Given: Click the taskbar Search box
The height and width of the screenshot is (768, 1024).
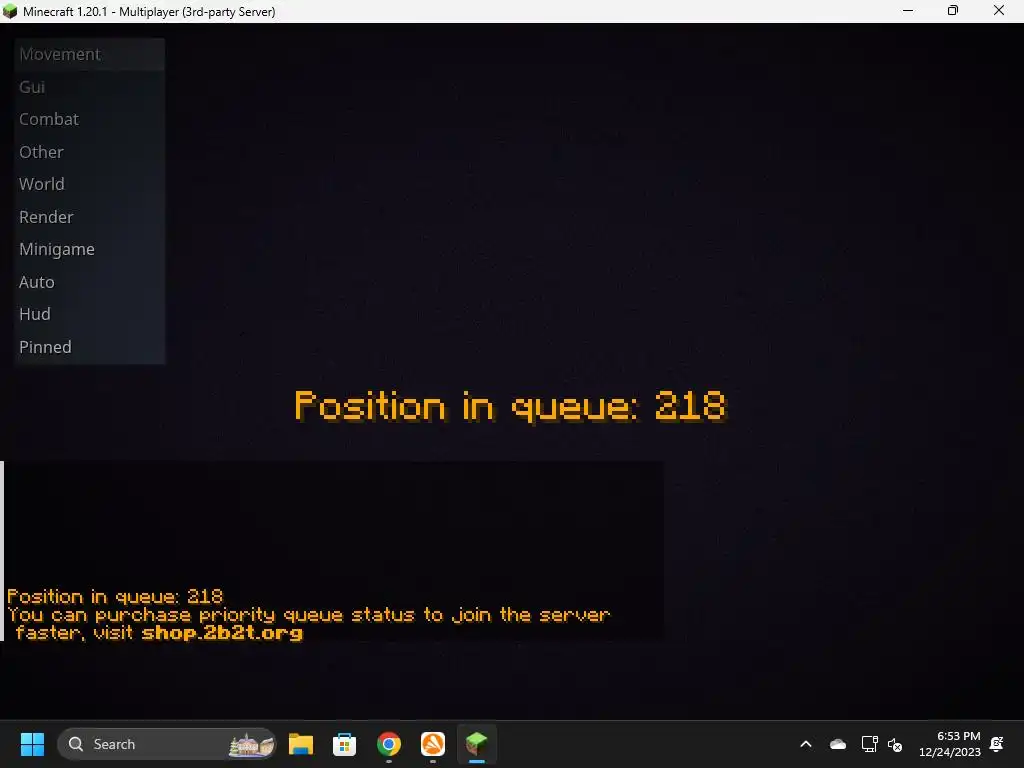Looking at the screenshot, I should coord(167,744).
